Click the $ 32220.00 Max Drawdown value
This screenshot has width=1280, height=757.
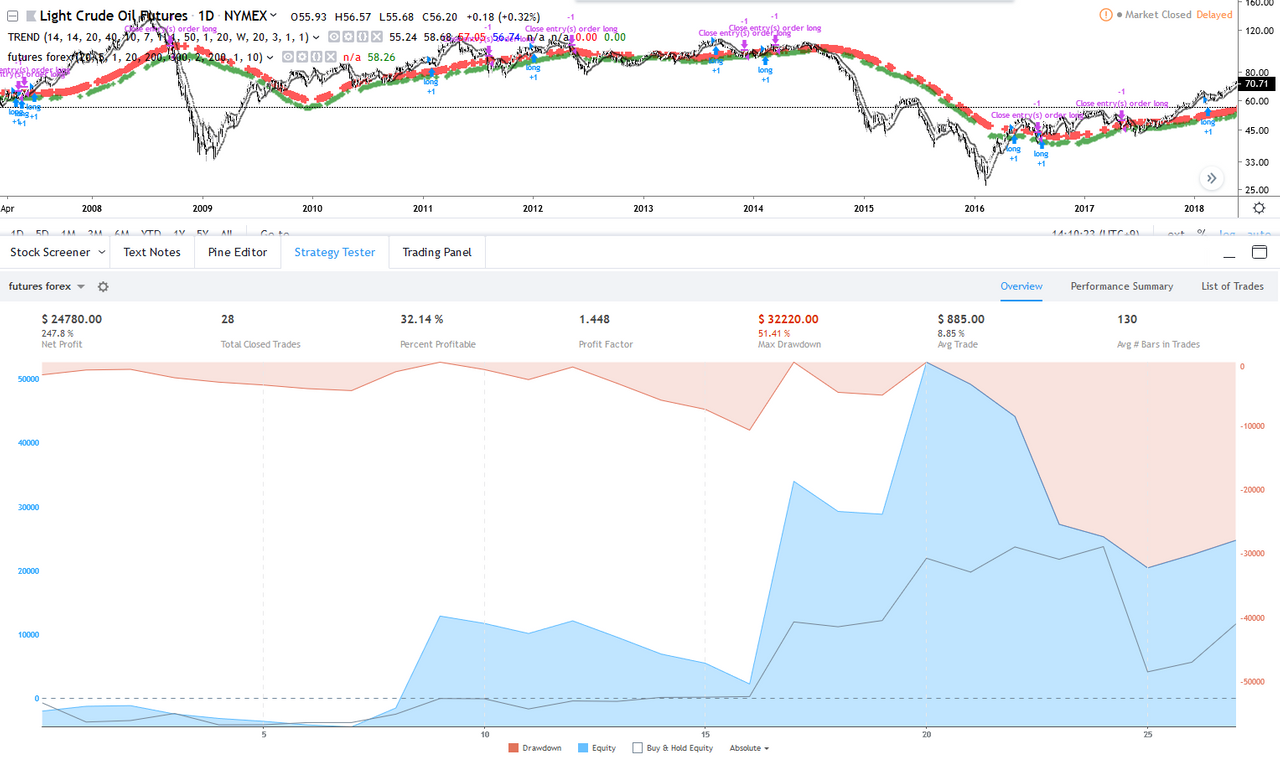point(788,320)
